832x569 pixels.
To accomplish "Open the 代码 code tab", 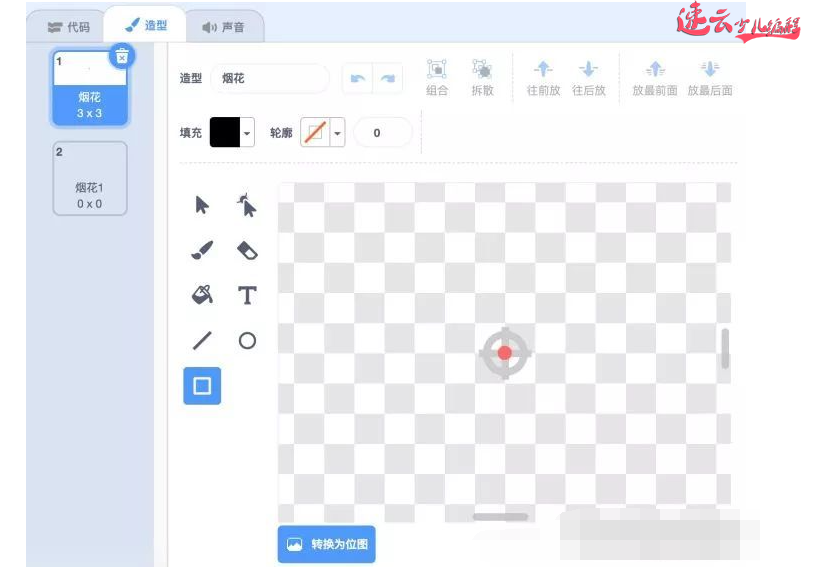I will (x=68, y=27).
